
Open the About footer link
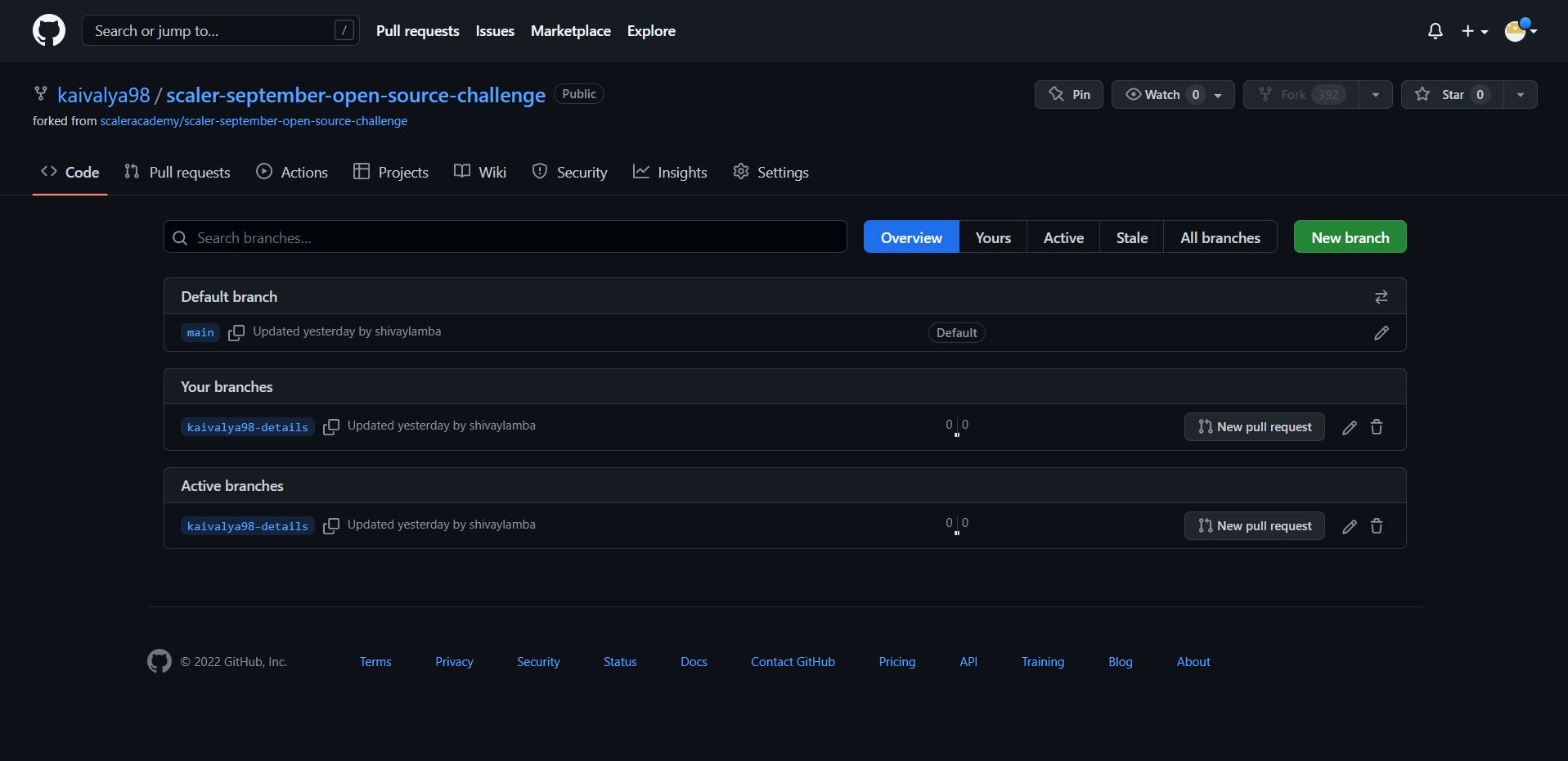(1193, 662)
